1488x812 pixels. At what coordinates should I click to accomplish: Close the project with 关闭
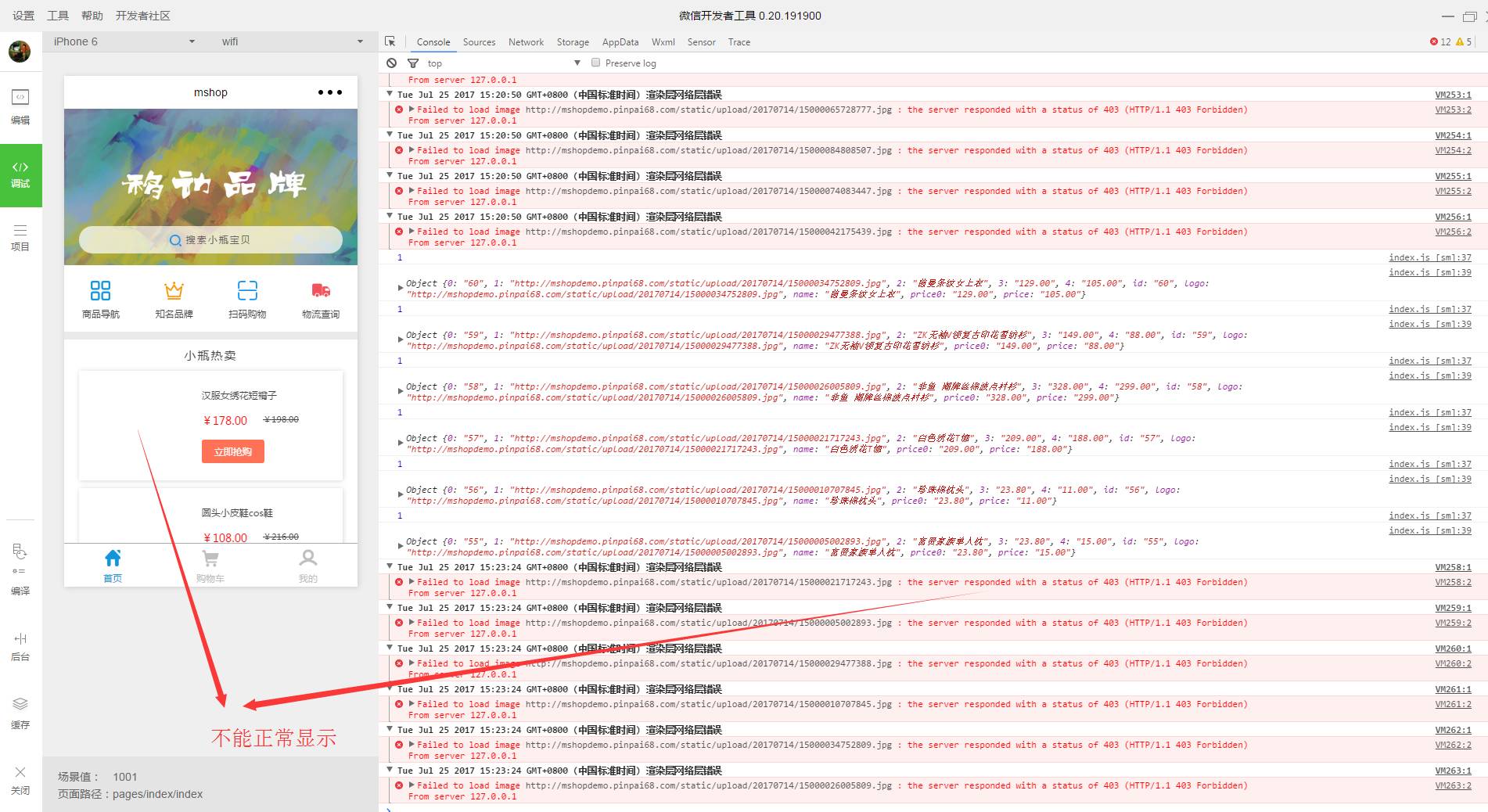point(20,781)
